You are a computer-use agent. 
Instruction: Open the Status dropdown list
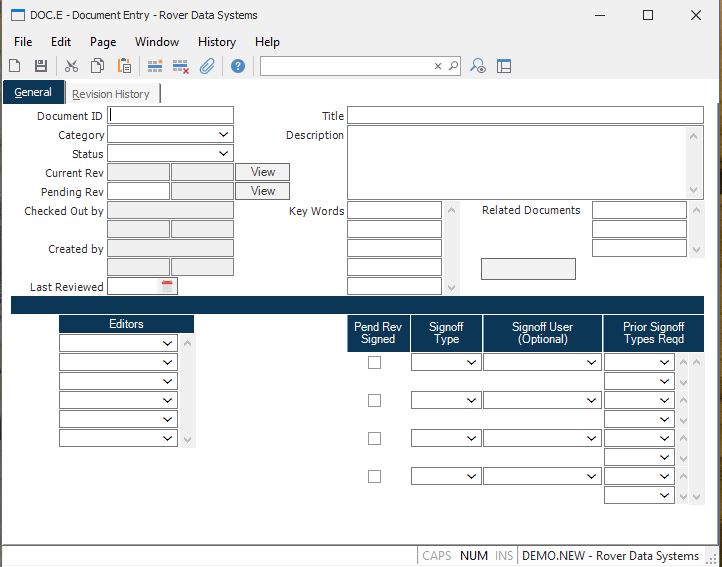(224, 154)
